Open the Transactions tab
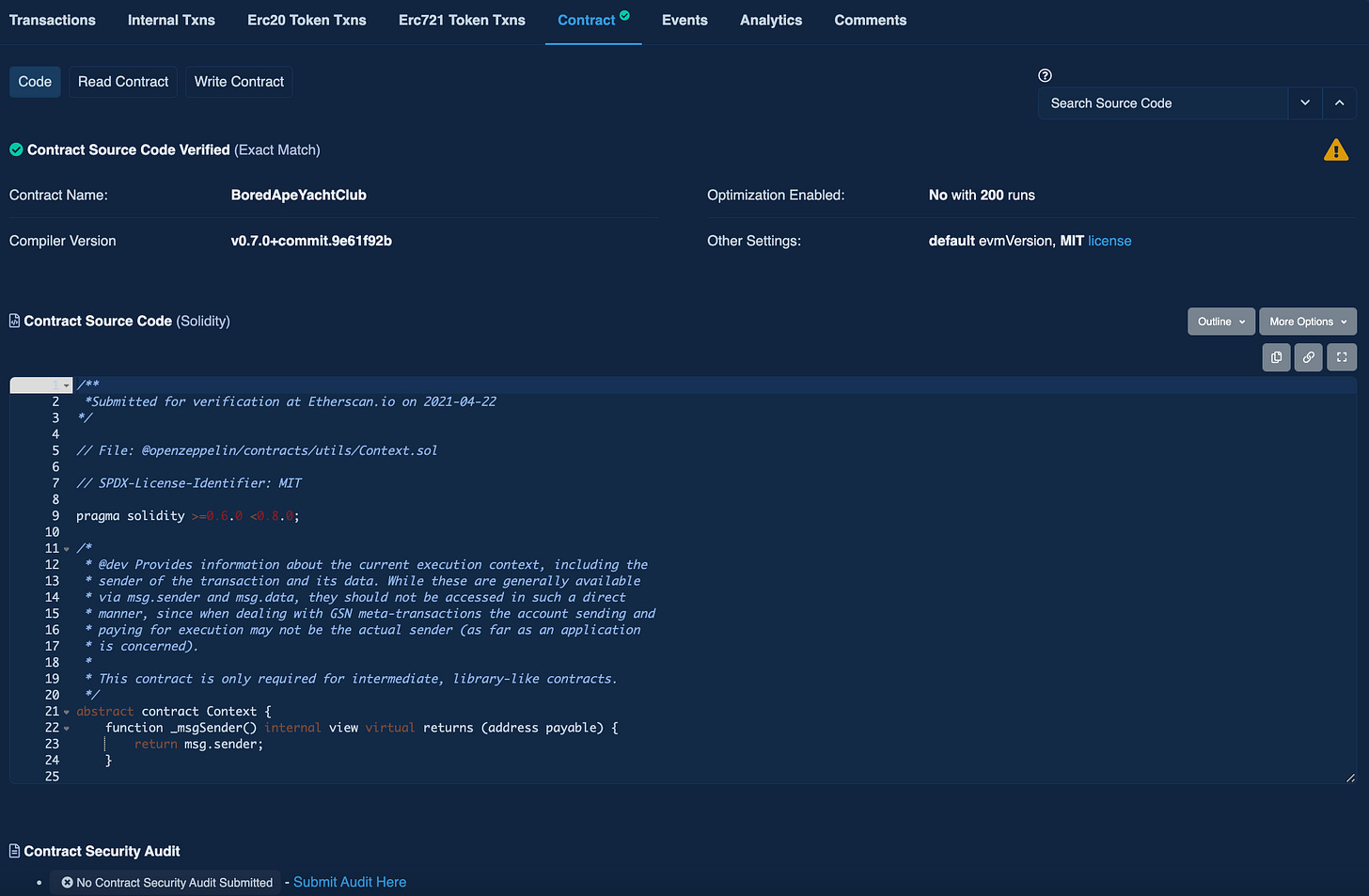The width and height of the screenshot is (1369, 896). click(x=52, y=20)
